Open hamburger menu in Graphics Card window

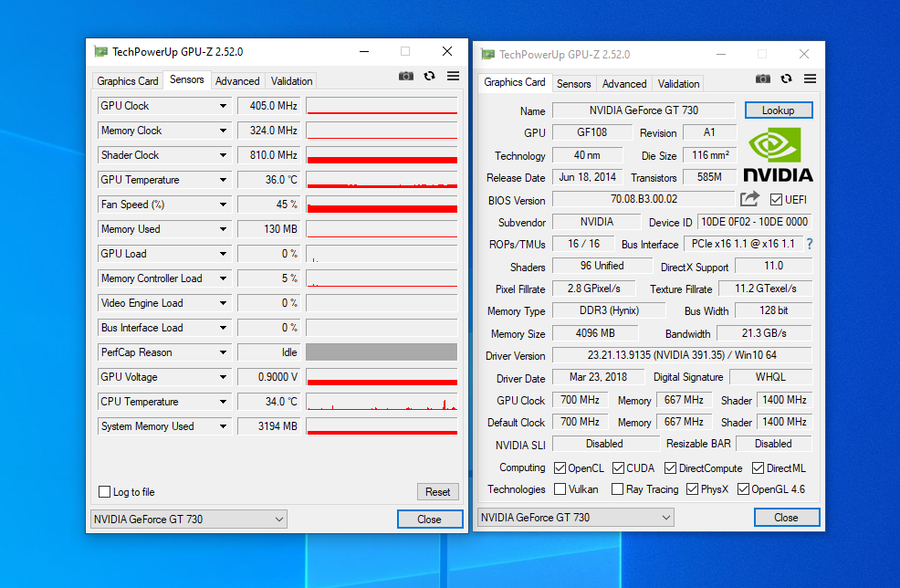pyautogui.click(x=810, y=79)
